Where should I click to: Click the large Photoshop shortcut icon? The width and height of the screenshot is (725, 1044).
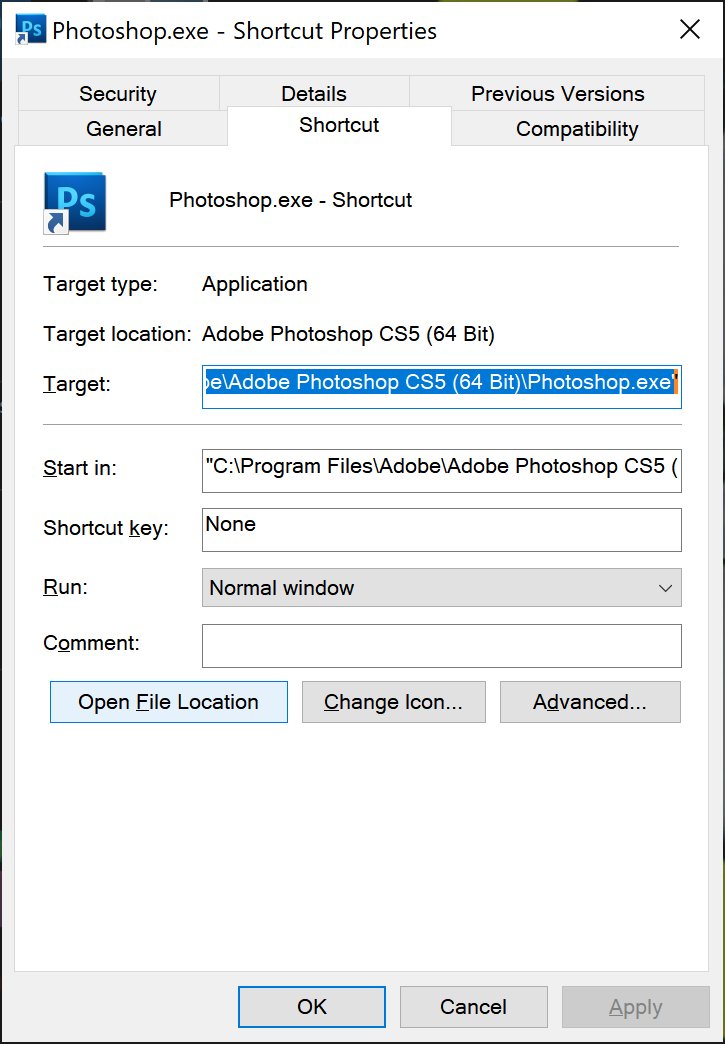pos(74,202)
